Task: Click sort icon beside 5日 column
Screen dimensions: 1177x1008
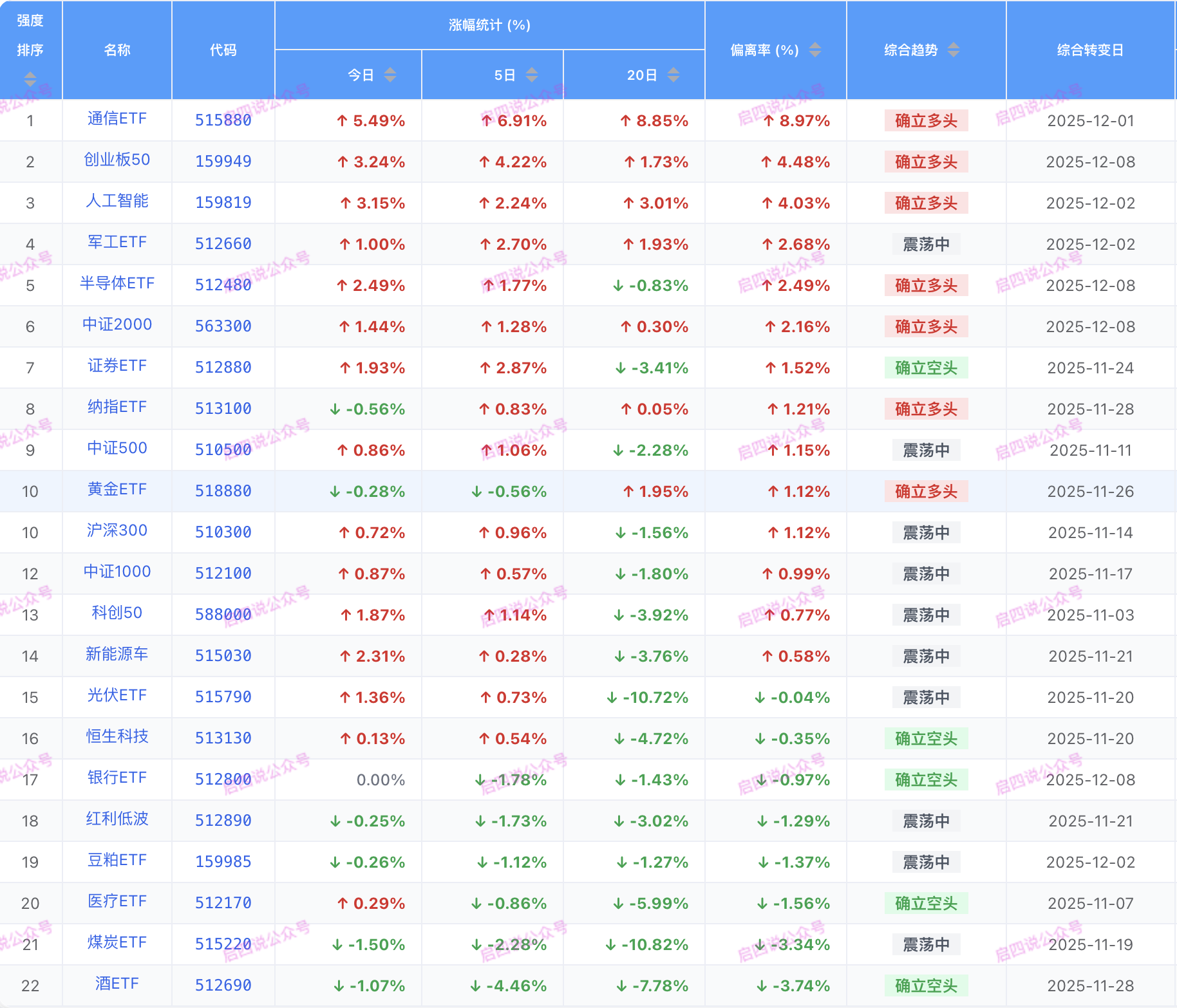Action: coord(532,75)
